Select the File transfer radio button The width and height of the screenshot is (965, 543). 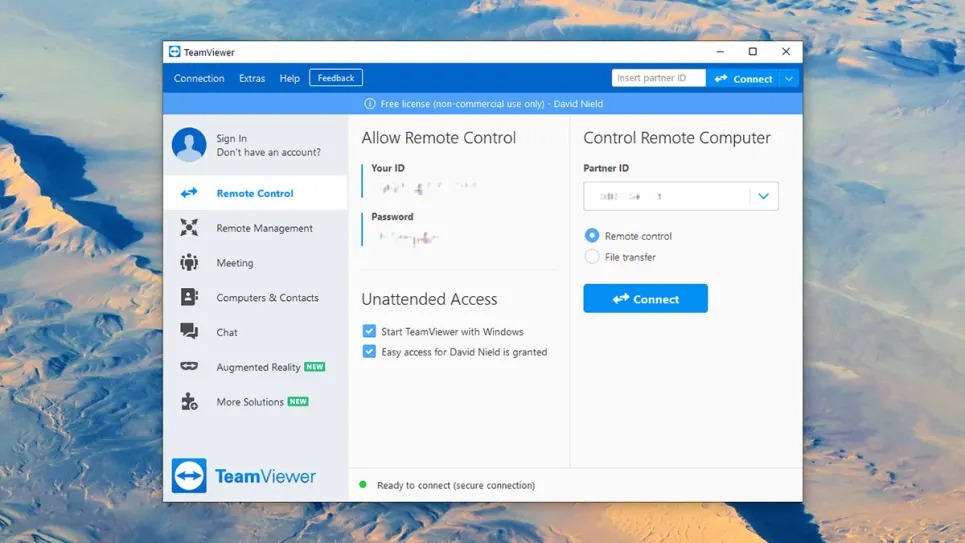[591, 257]
